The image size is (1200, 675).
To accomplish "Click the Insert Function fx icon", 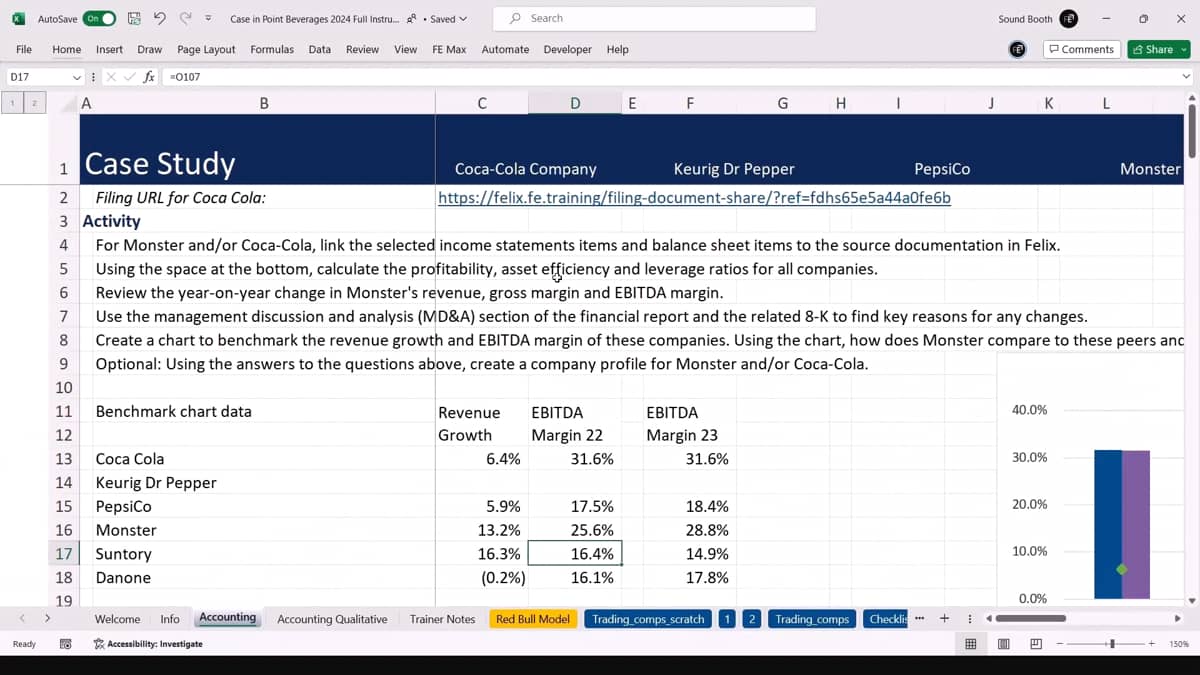I will [148, 77].
